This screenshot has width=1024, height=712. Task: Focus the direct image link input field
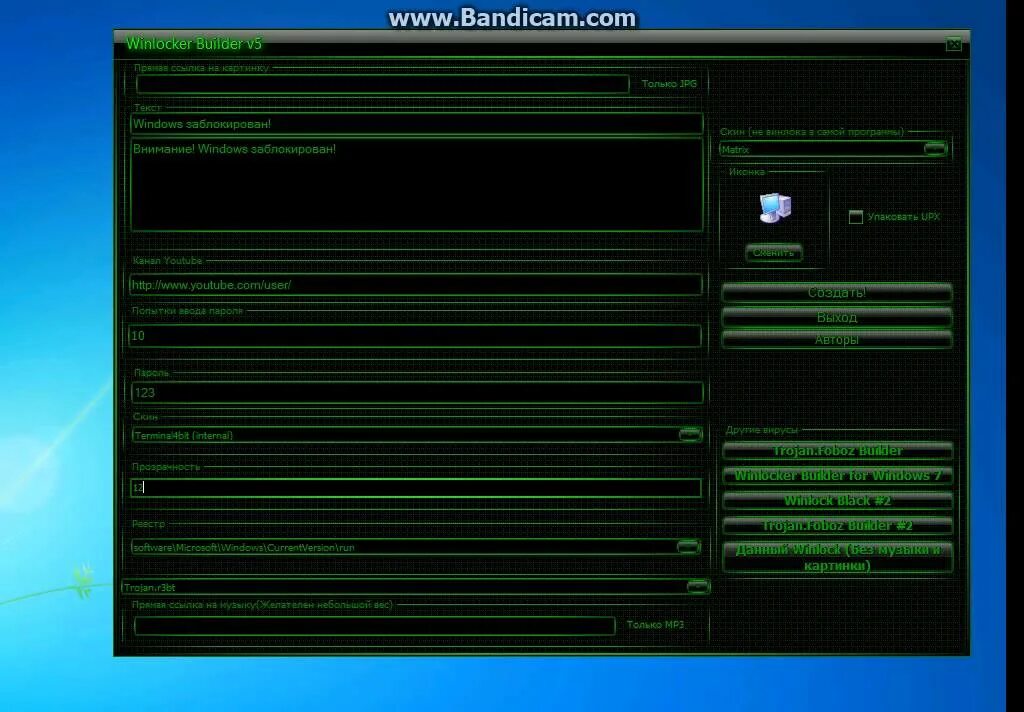pyautogui.click(x=383, y=84)
